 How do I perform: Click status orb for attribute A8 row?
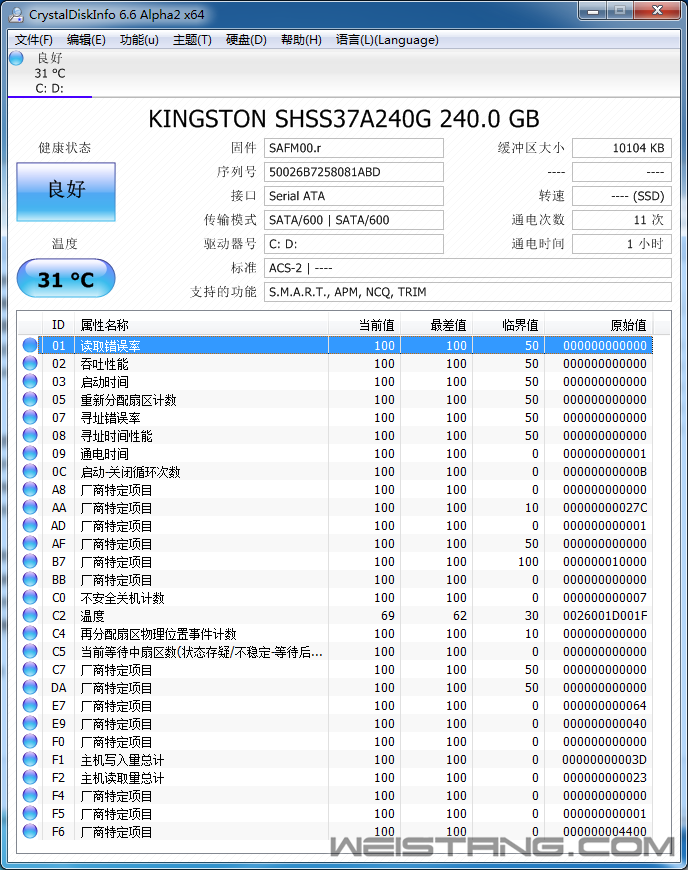(x=30, y=489)
